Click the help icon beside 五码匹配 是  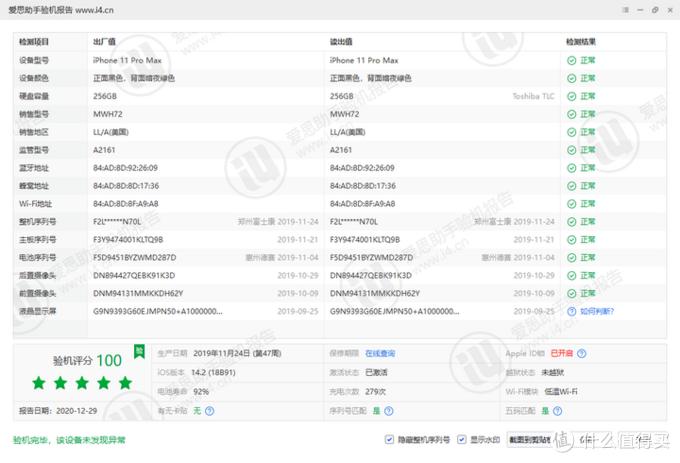[558, 411]
